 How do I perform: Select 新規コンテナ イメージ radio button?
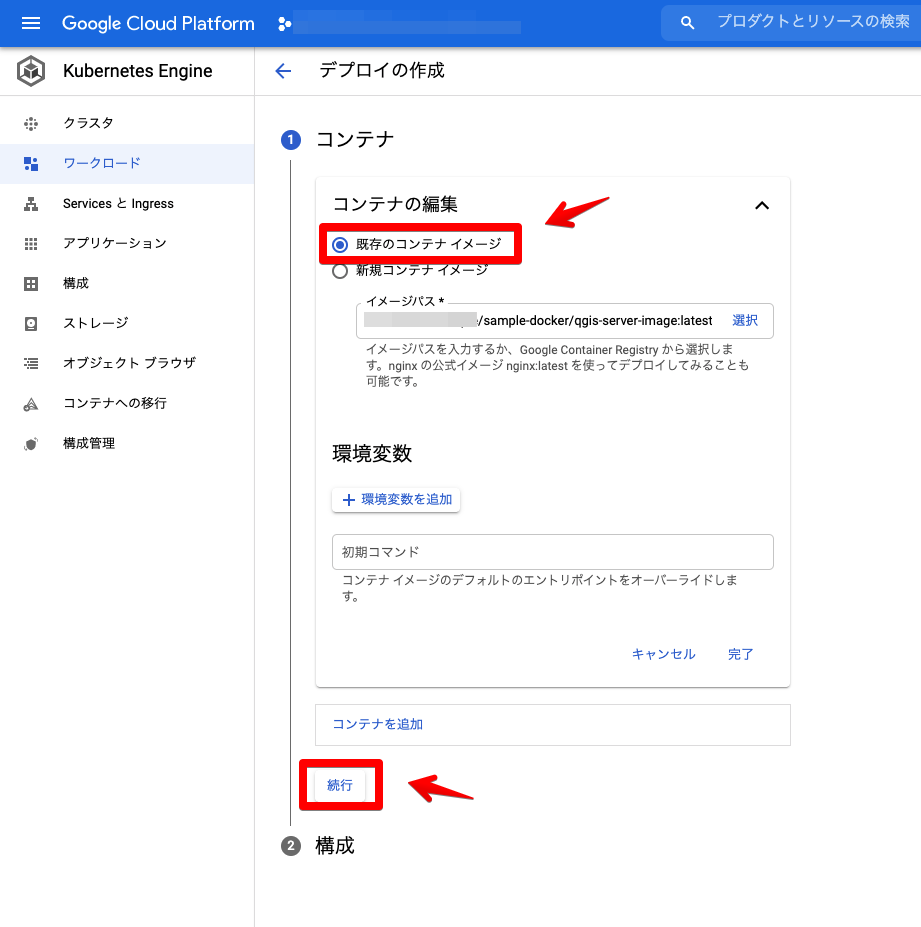click(x=340, y=271)
